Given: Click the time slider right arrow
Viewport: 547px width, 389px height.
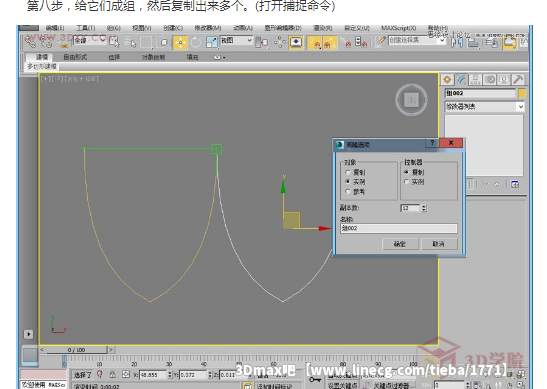Looking at the screenshot, I should pos(111,349).
